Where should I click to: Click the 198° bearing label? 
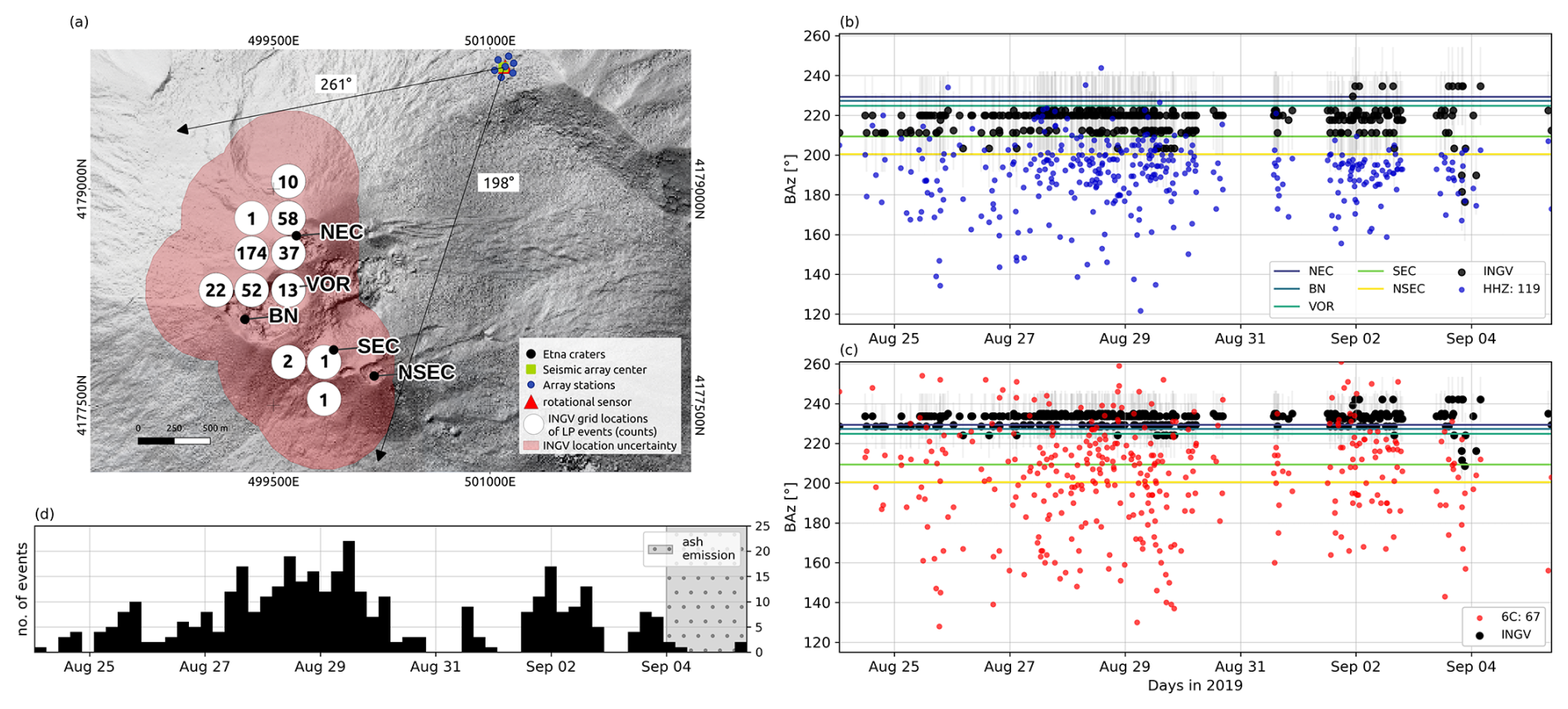(x=498, y=182)
